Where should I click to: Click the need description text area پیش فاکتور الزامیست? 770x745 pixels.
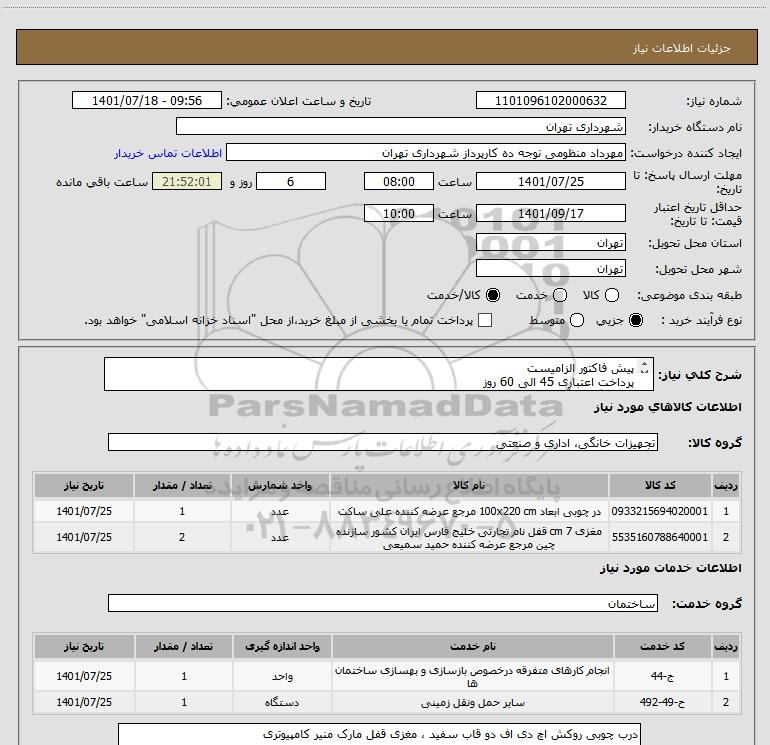pyautogui.click(x=379, y=374)
